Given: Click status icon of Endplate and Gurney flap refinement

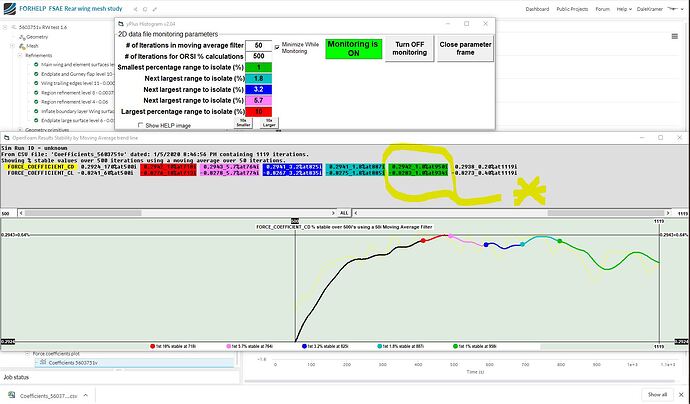Looking at the screenshot, I should (x=36, y=74).
